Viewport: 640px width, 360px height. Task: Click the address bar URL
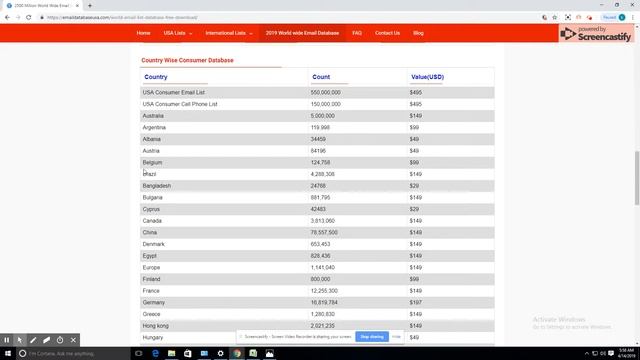[122, 18]
